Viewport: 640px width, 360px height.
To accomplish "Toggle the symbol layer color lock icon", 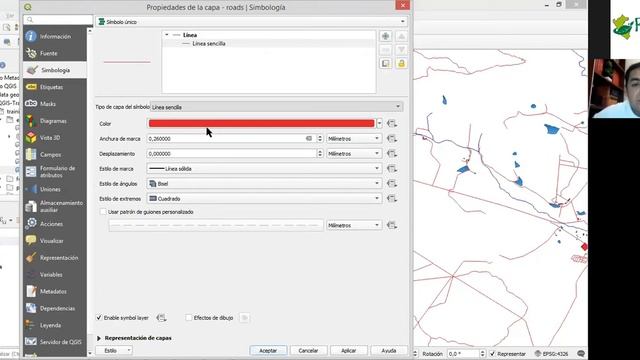I will pyautogui.click(x=401, y=63).
